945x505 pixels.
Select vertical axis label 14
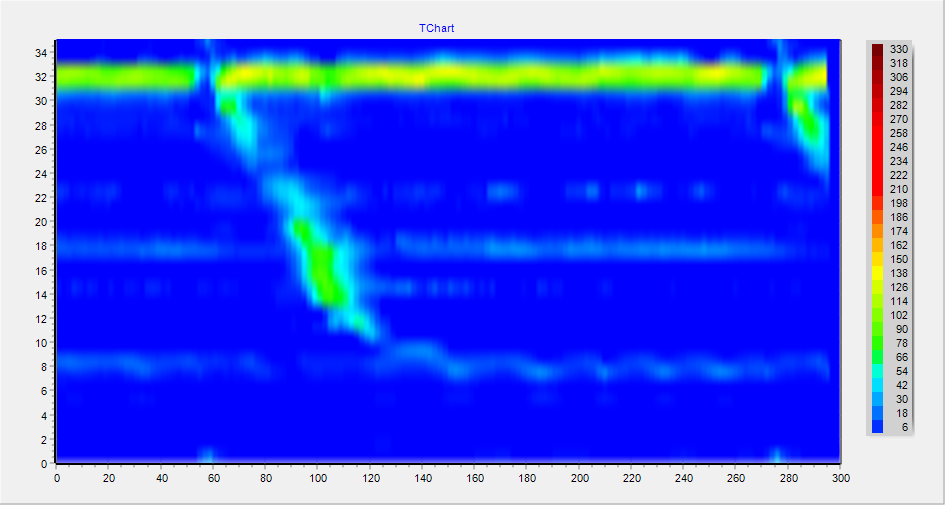42,294
